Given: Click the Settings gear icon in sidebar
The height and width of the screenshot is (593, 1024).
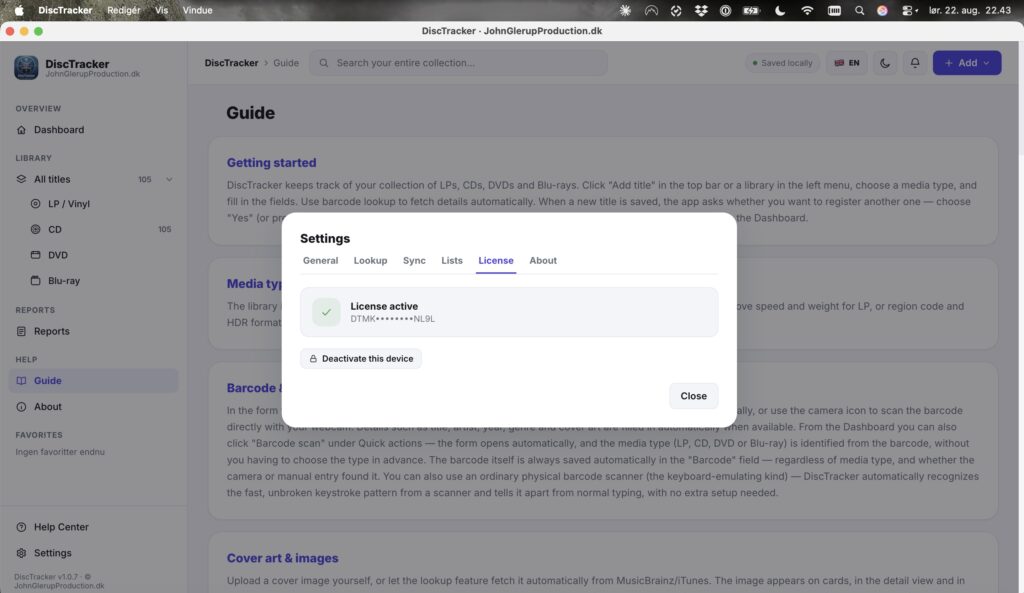Looking at the screenshot, I should (22, 553).
